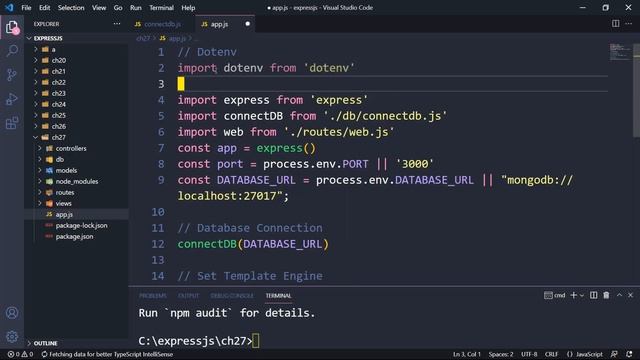Open the Extensions view
The image size is (640, 360).
[12, 123]
